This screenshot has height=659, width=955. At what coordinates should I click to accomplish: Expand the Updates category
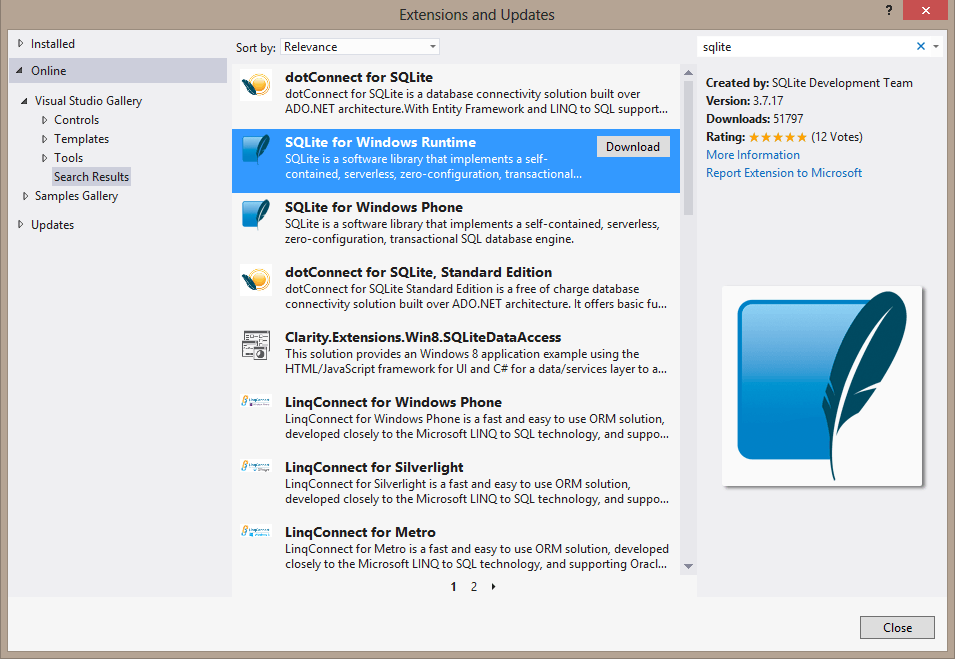21,224
